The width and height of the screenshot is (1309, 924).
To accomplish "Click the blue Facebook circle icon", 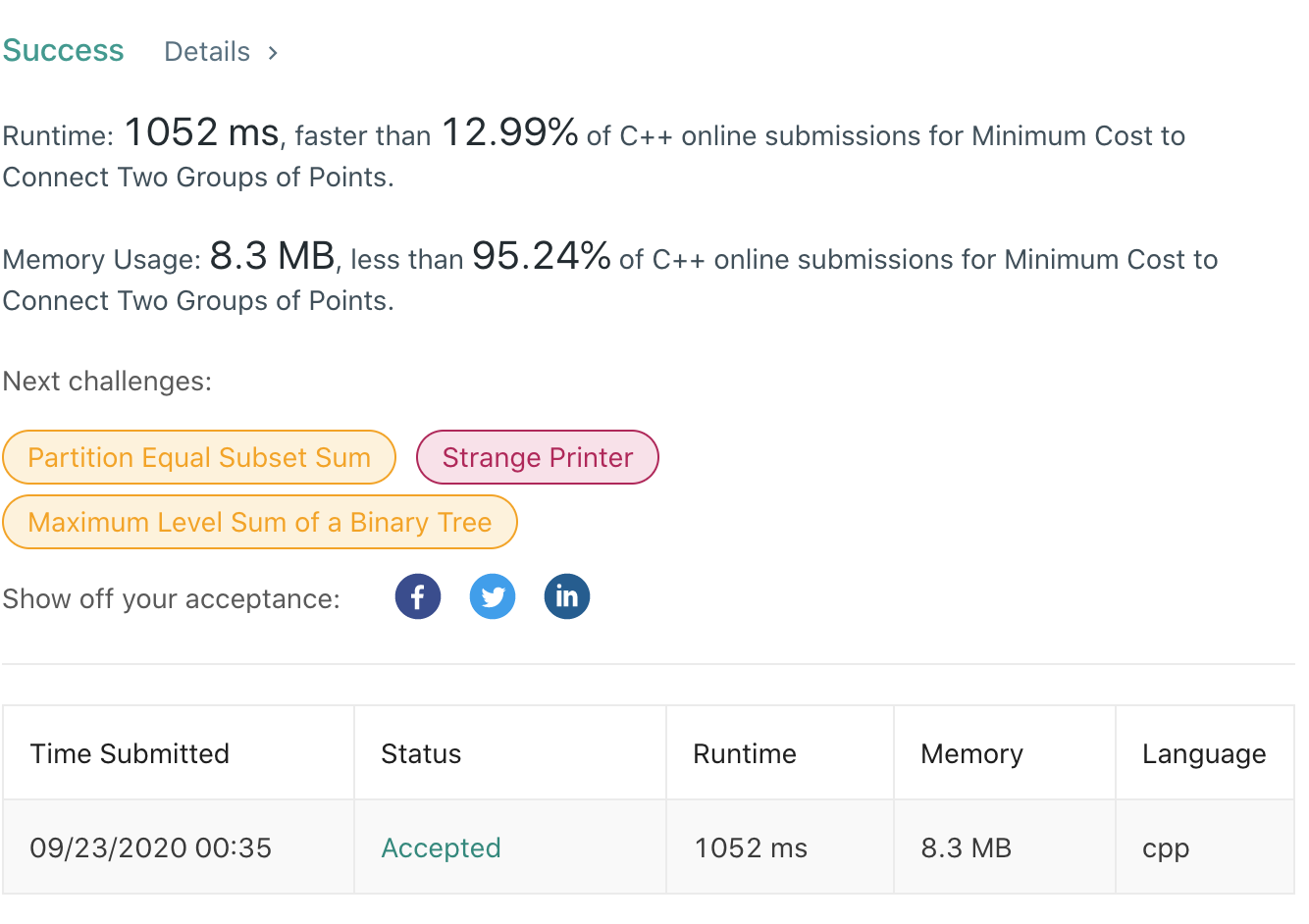I will (417, 595).
